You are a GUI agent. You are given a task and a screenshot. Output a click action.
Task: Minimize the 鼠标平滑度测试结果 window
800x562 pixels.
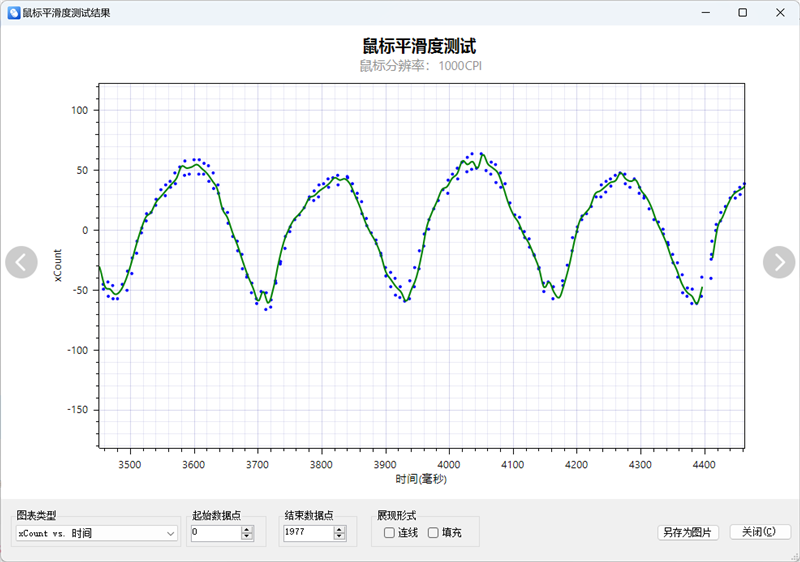coord(705,13)
